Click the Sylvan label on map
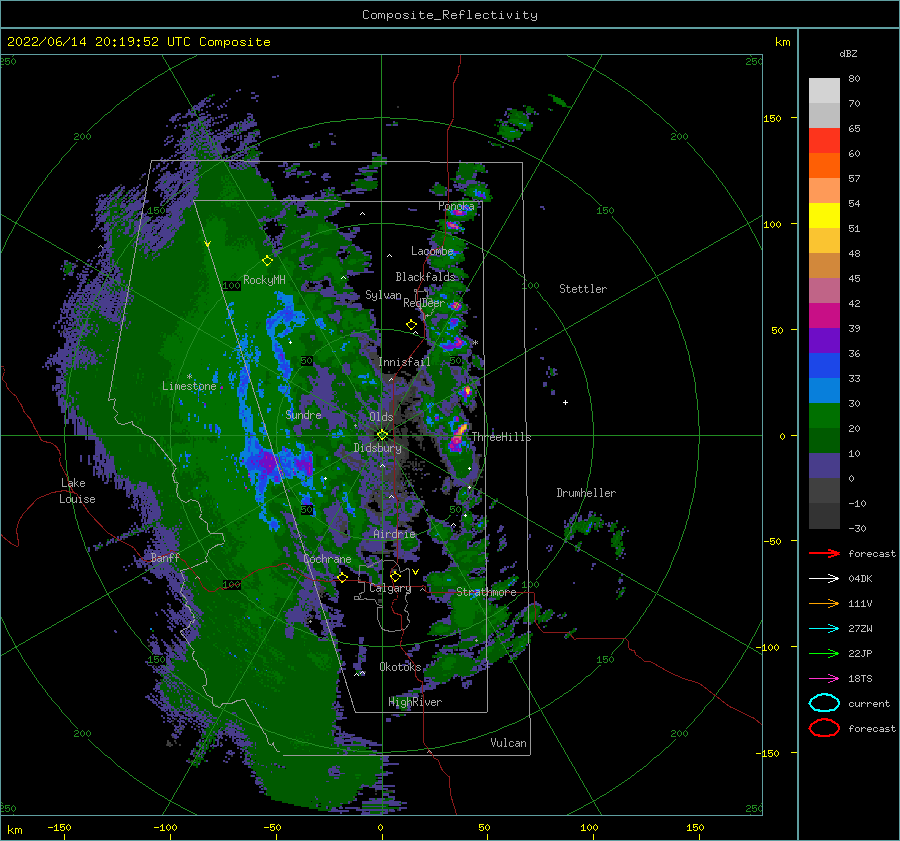The height and width of the screenshot is (841, 900). pyautogui.click(x=383, y=295)
